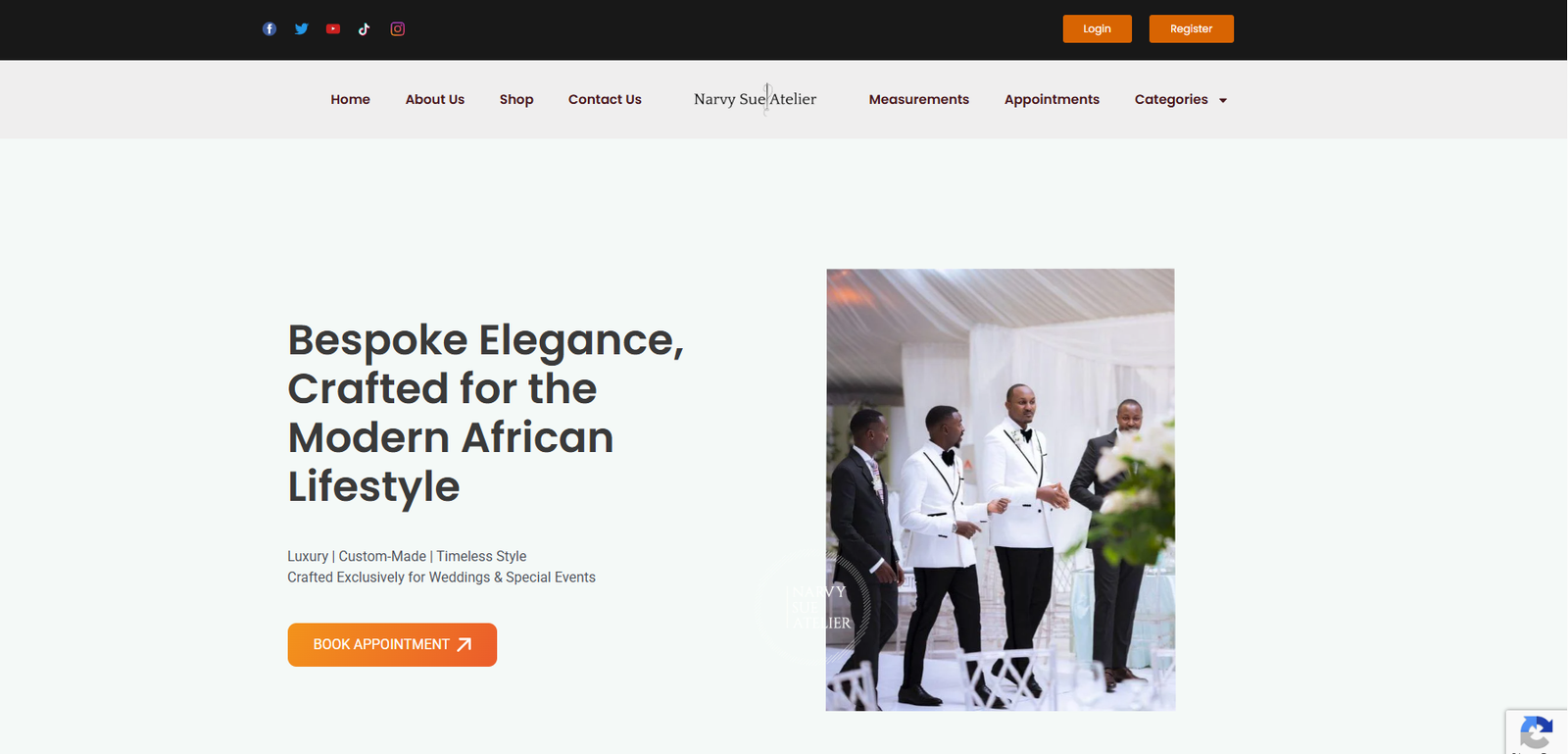Click the Book Appointment button
Screen dimensions: 1568x754
(392, 644)
